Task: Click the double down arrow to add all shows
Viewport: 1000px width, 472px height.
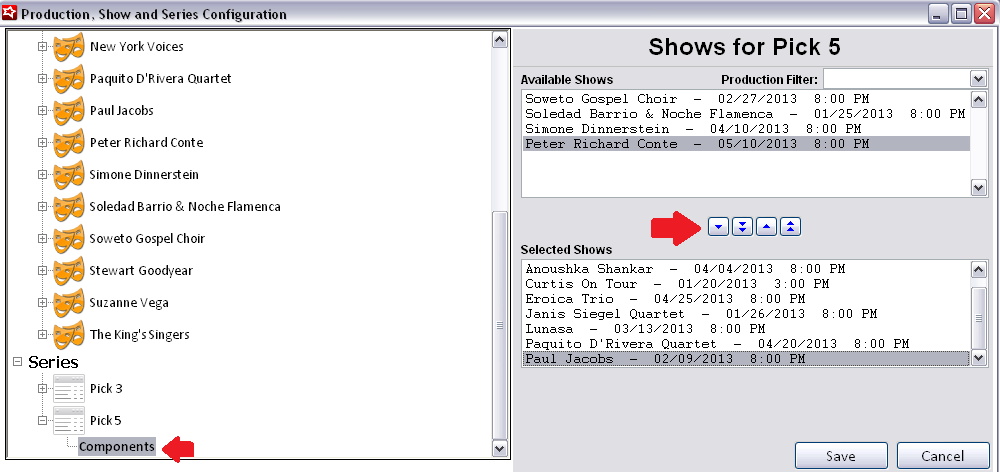Action: tap(742, 227)
